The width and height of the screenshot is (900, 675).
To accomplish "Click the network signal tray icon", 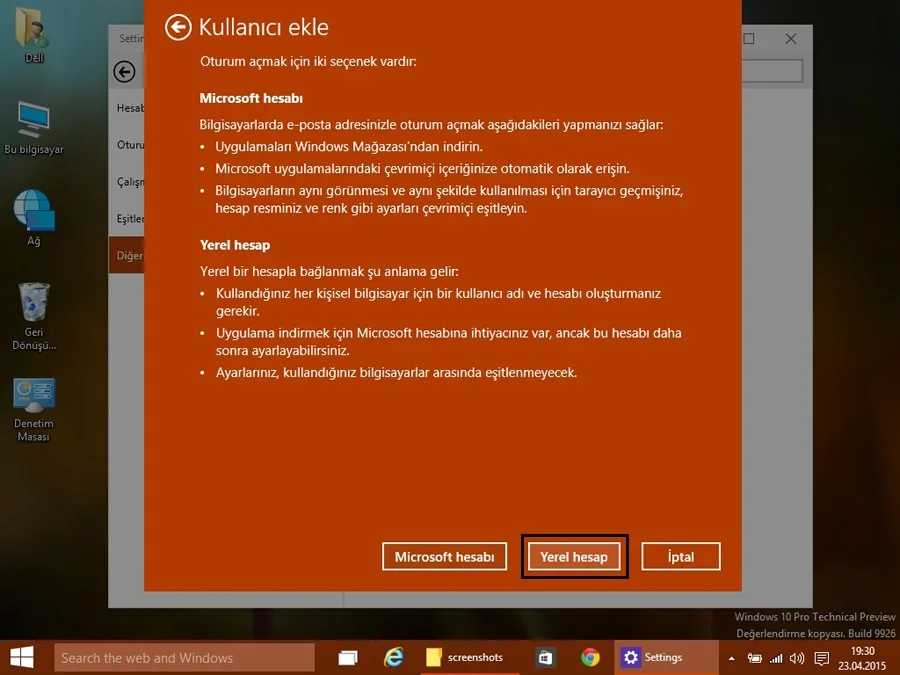I will [775, 659].
